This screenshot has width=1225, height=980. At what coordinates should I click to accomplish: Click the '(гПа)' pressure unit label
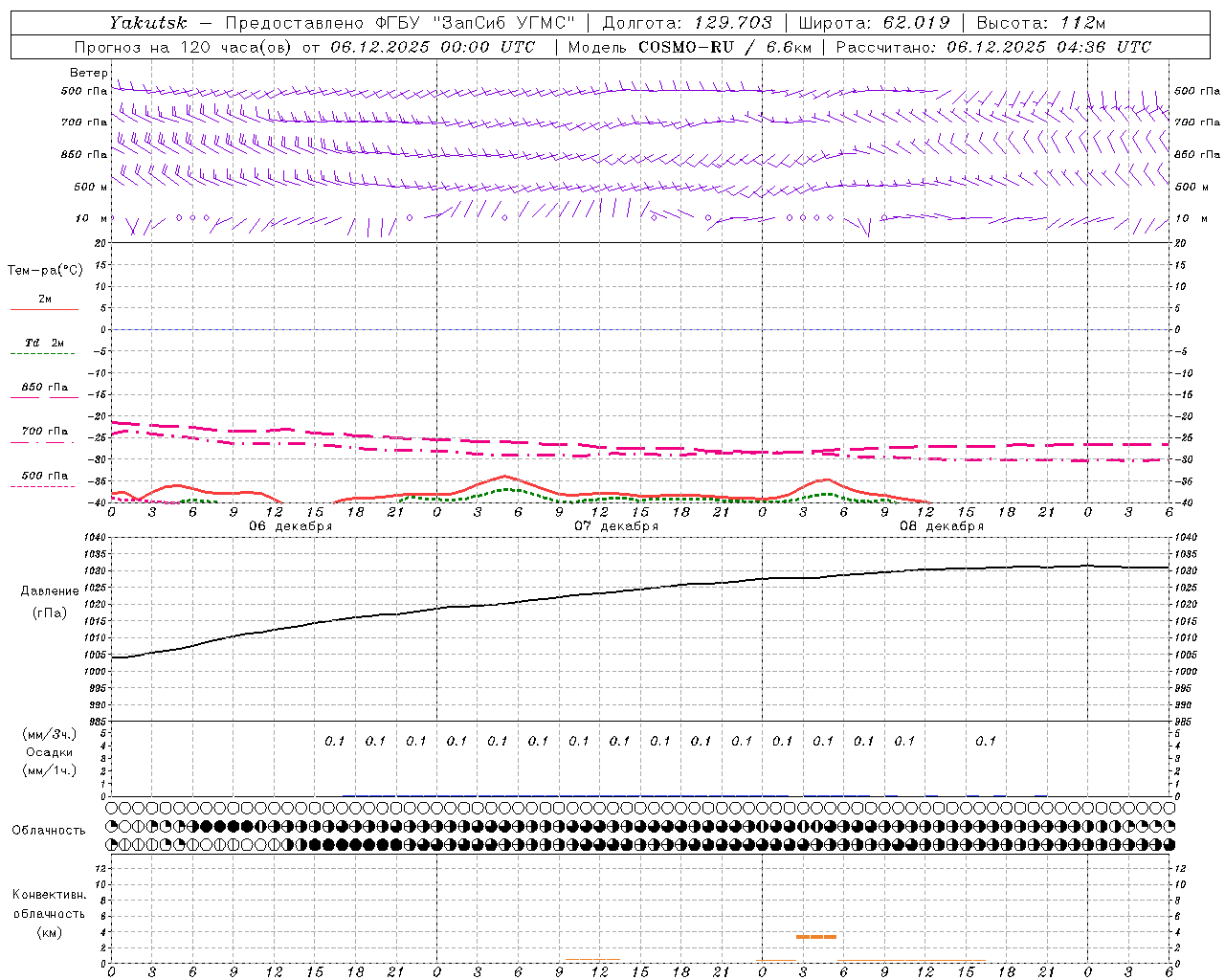(50, 612)
